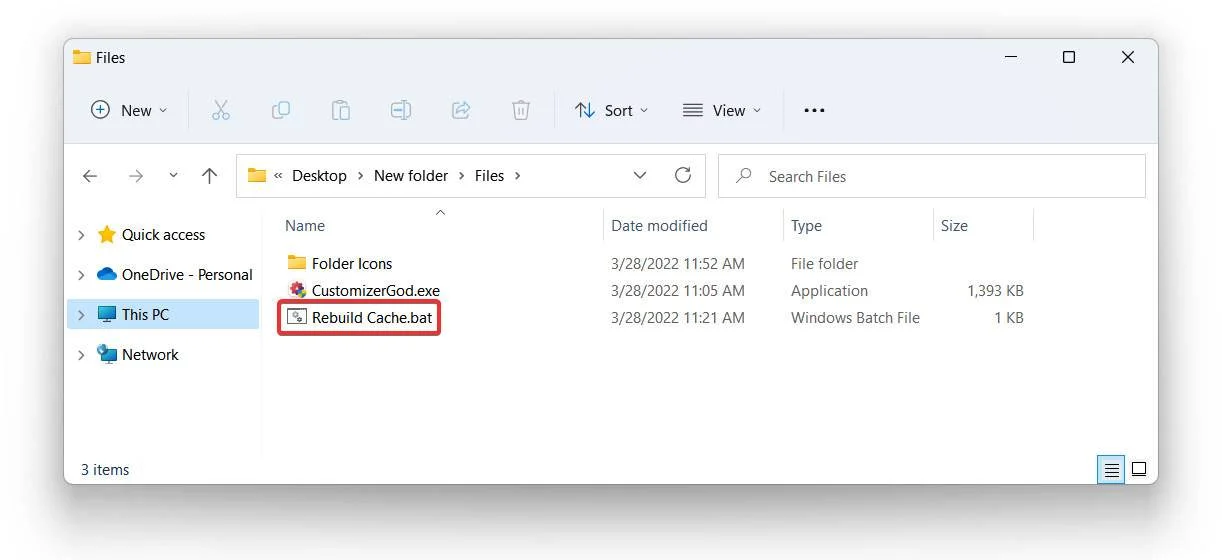Open the View dropdown menu
This screenshot has height=560, width=1222.
721,110
